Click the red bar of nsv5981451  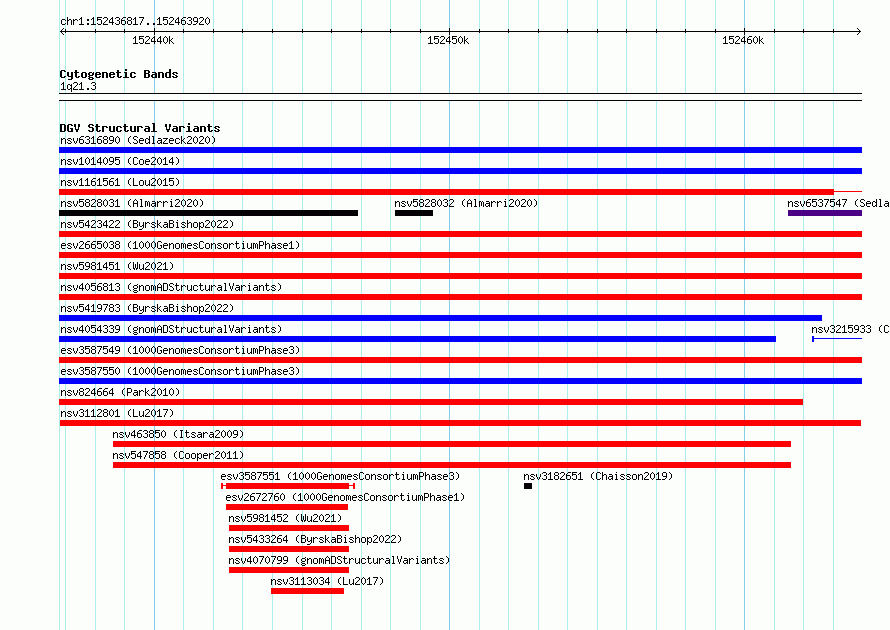[460, 276]
